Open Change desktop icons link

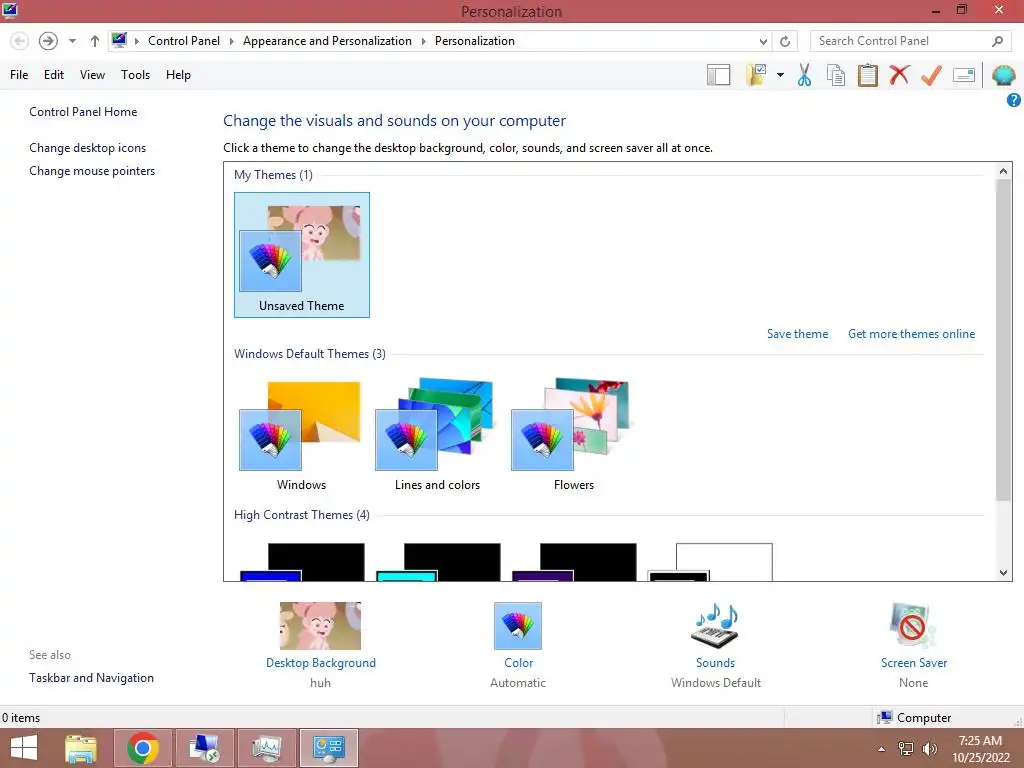(88, 148)
